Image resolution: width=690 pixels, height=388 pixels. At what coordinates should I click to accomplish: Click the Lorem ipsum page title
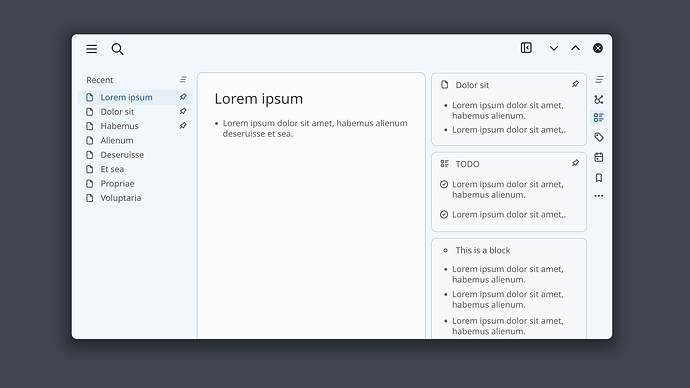pos(259,99)
